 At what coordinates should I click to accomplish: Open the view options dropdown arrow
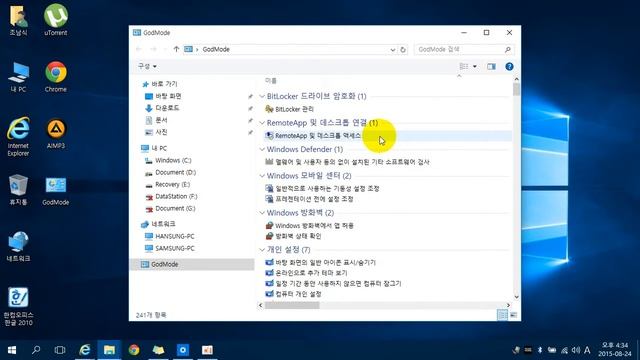coord(475,66)
